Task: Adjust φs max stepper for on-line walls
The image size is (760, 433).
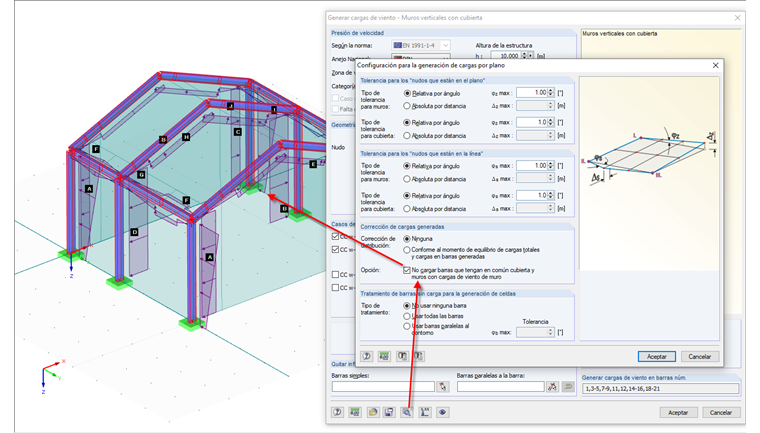Action: point(551,166)
